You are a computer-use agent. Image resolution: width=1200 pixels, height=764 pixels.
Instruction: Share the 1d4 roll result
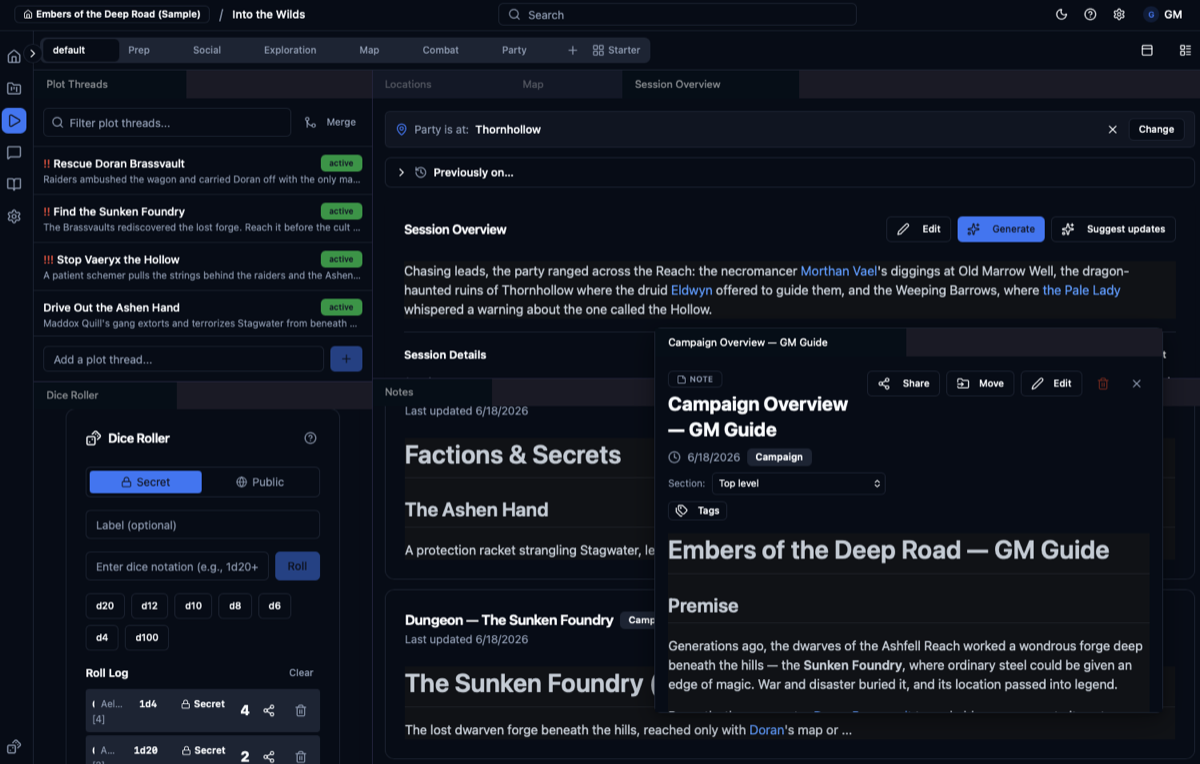269,711
